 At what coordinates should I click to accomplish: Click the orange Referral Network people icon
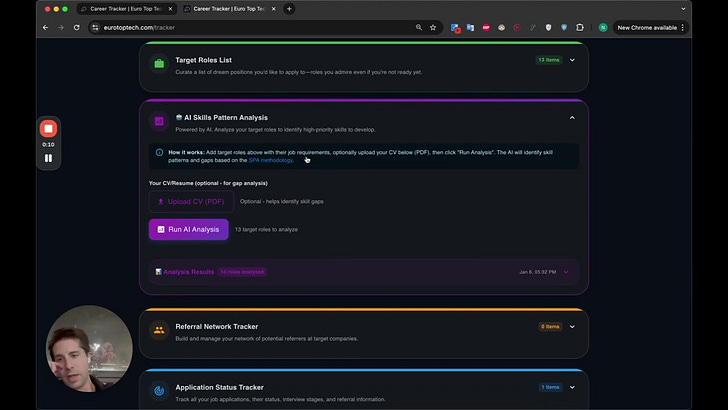pyautogui.click(x=159, y=330)
